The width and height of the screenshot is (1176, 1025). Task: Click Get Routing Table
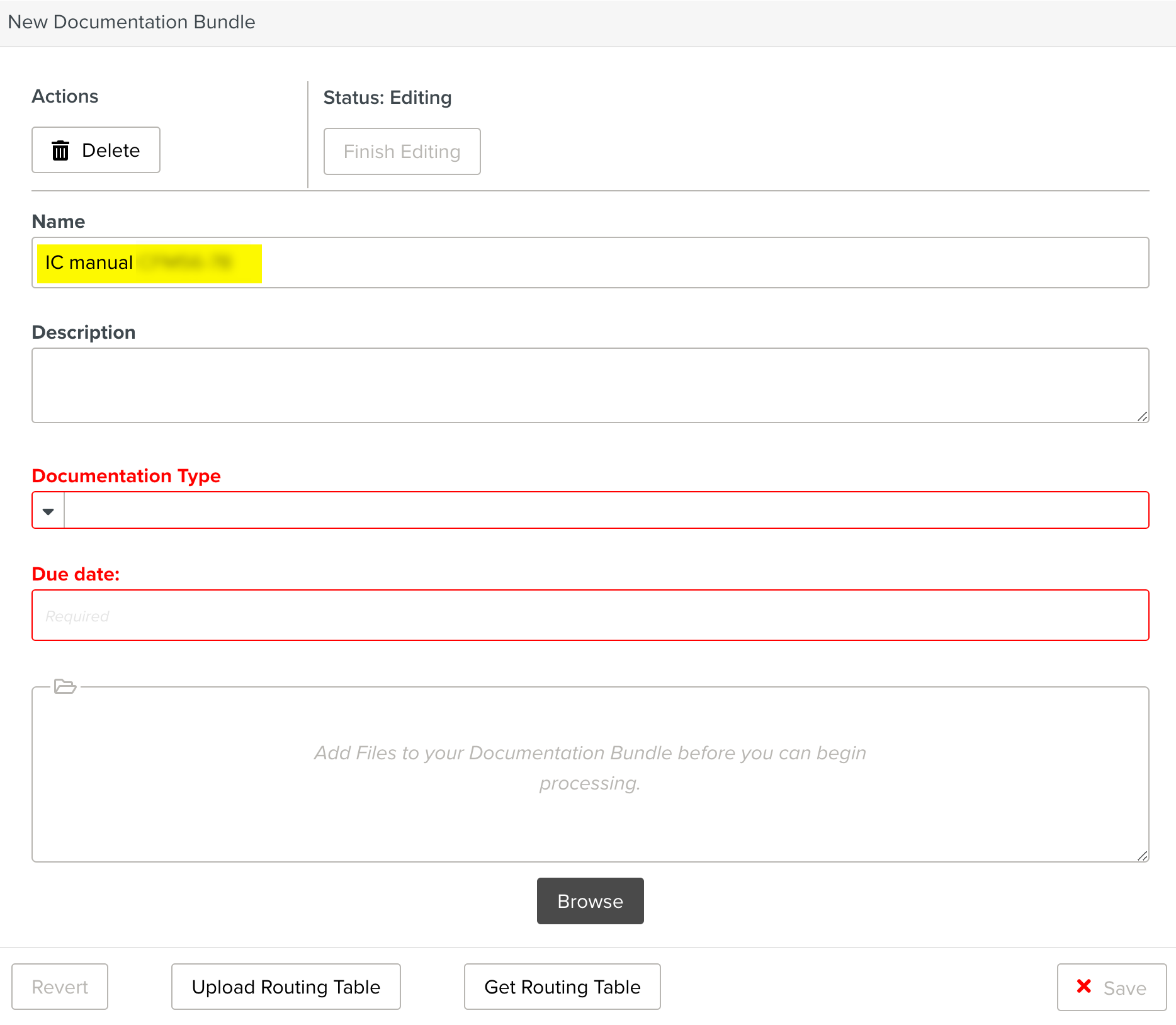point(562,987)
